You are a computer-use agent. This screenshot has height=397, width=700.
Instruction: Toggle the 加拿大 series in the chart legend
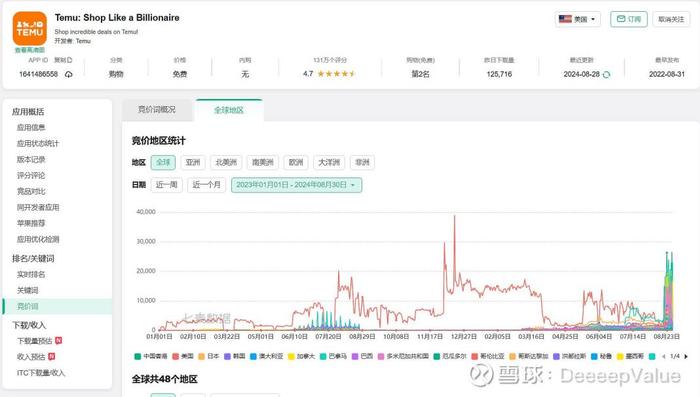tap(302, 356)
